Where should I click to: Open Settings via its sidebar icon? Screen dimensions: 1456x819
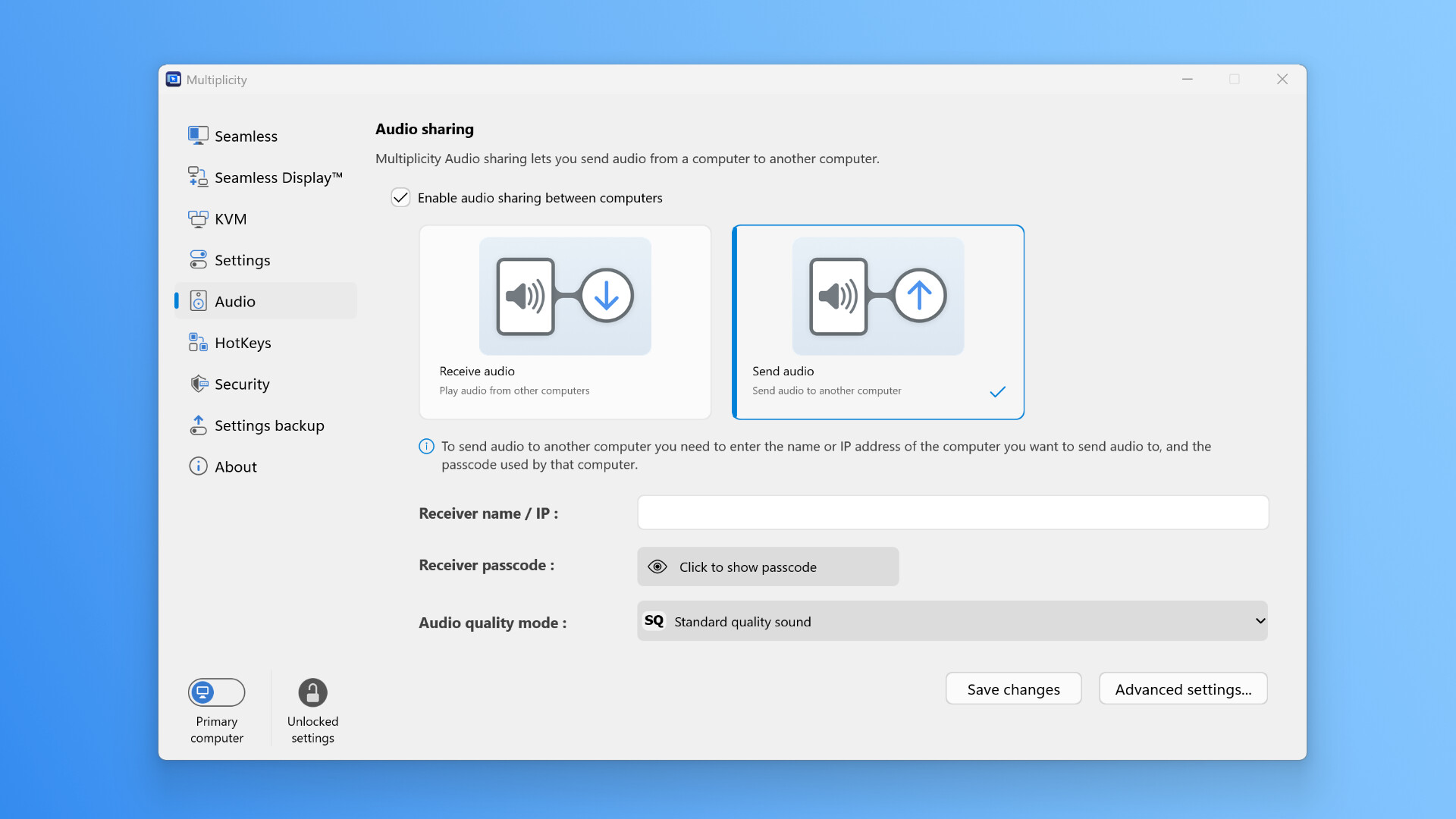(198, 259)
